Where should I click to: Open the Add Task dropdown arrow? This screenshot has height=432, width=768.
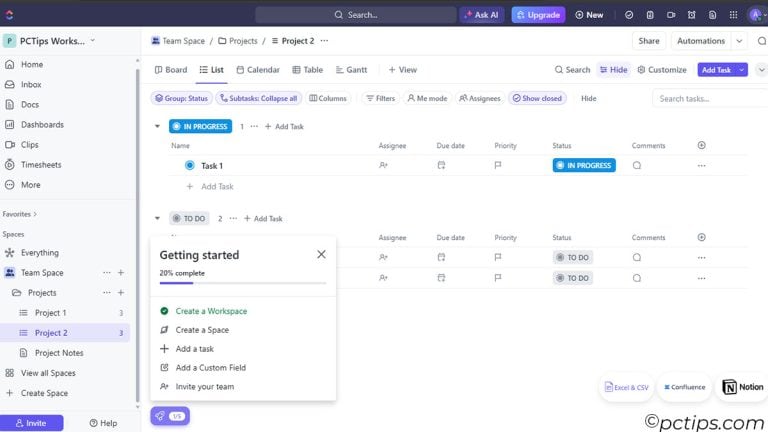coord(742,70)
